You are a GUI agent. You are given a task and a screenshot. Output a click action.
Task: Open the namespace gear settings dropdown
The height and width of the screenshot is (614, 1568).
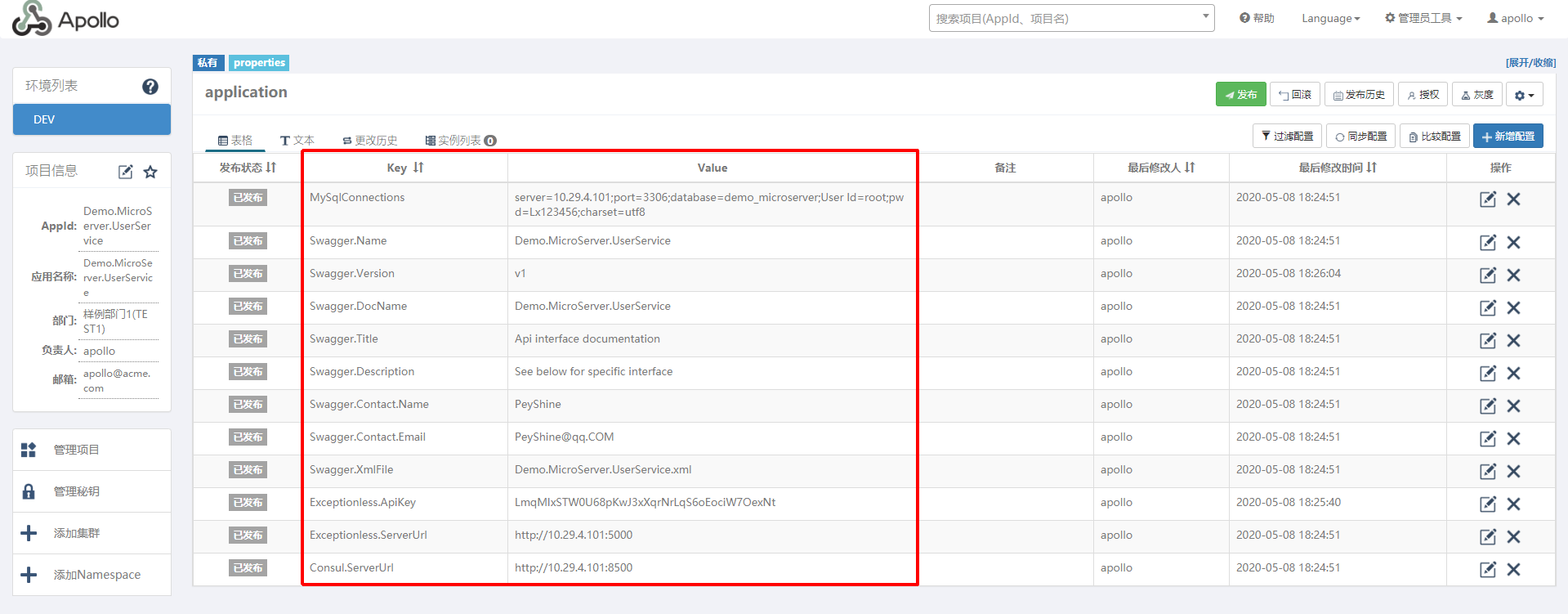pyautogui.click(x=1524, y=95)
